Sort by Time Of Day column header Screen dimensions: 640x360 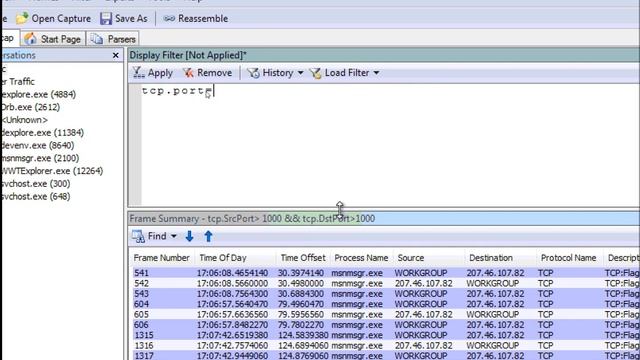[223, 258]
